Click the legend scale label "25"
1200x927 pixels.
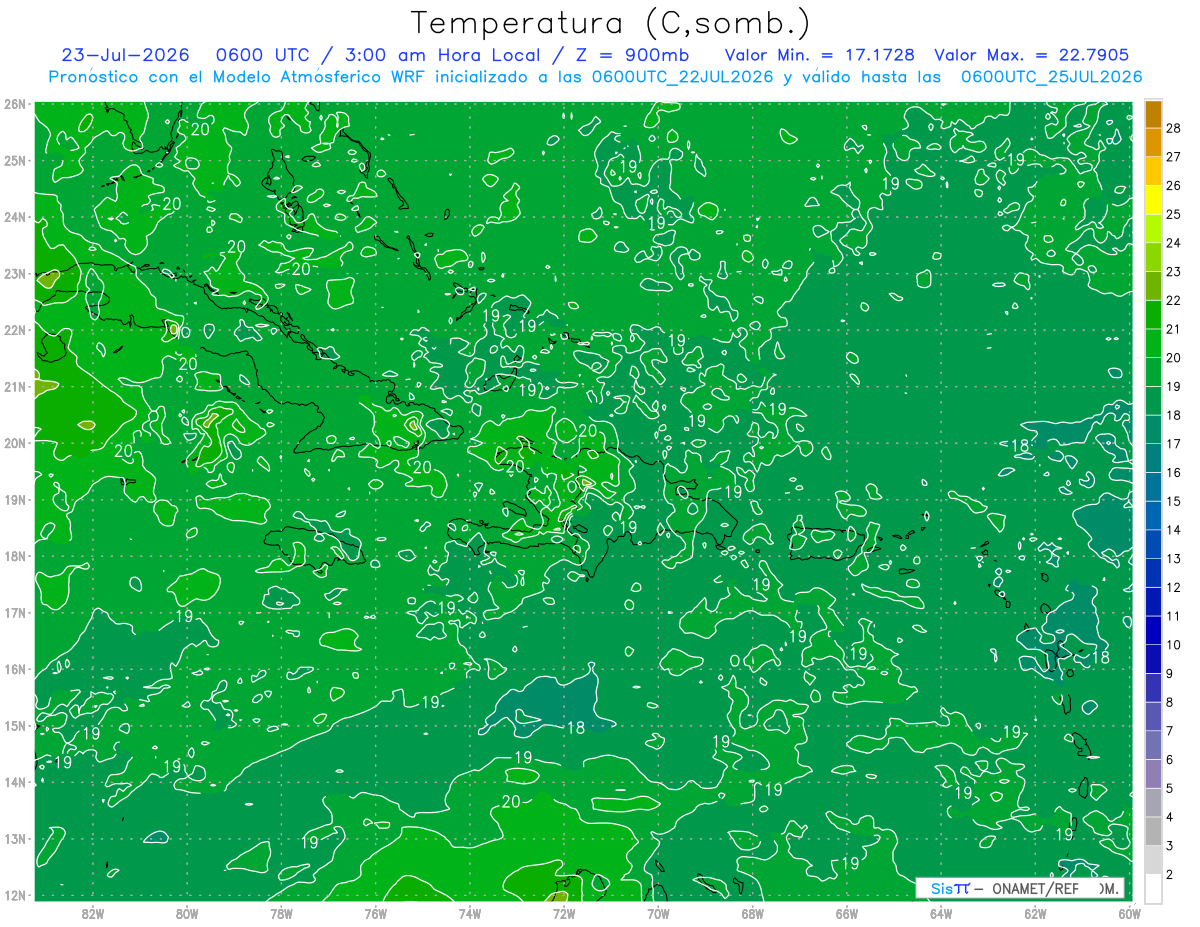tap(1173, 214)
